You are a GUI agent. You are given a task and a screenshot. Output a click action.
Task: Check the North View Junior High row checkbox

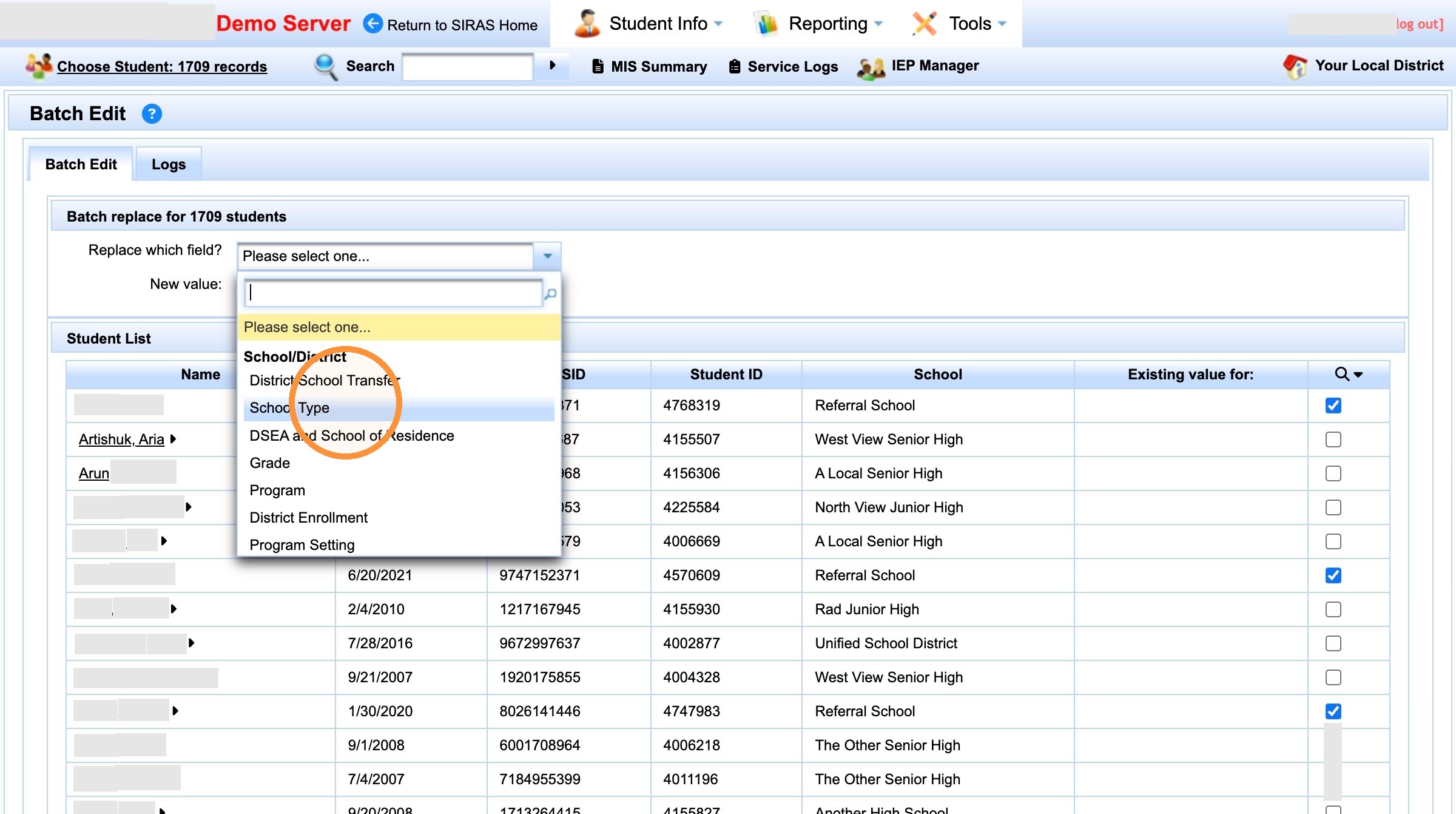[x=1333, y=507]
